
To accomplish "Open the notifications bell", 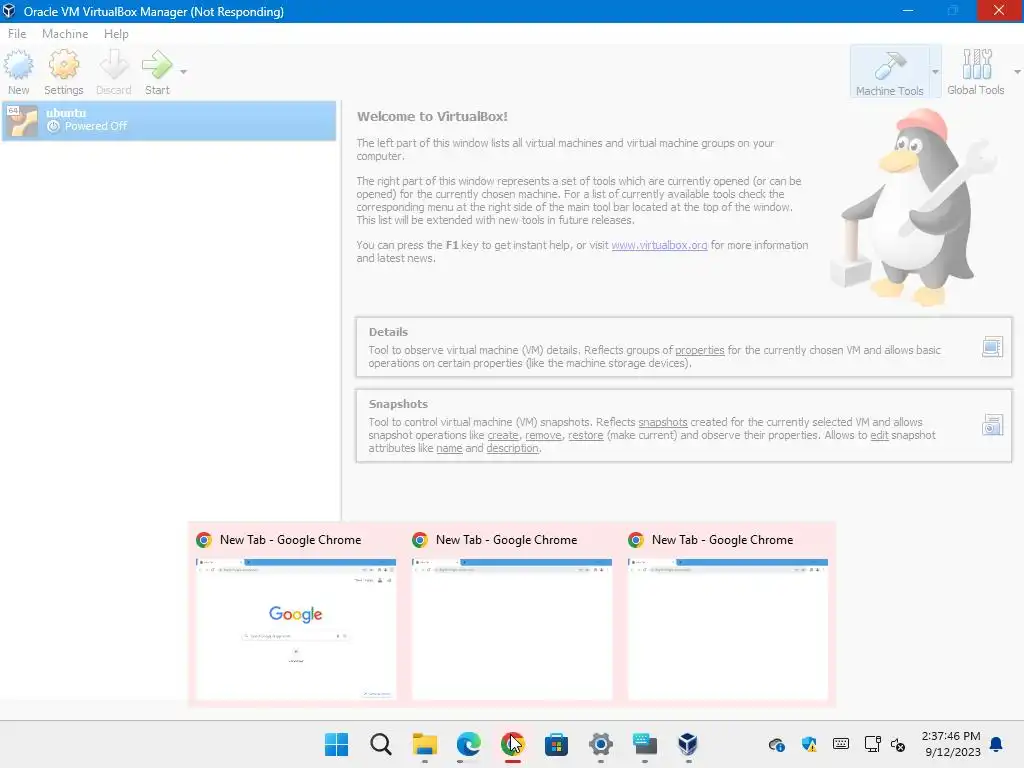I will 997,744.
